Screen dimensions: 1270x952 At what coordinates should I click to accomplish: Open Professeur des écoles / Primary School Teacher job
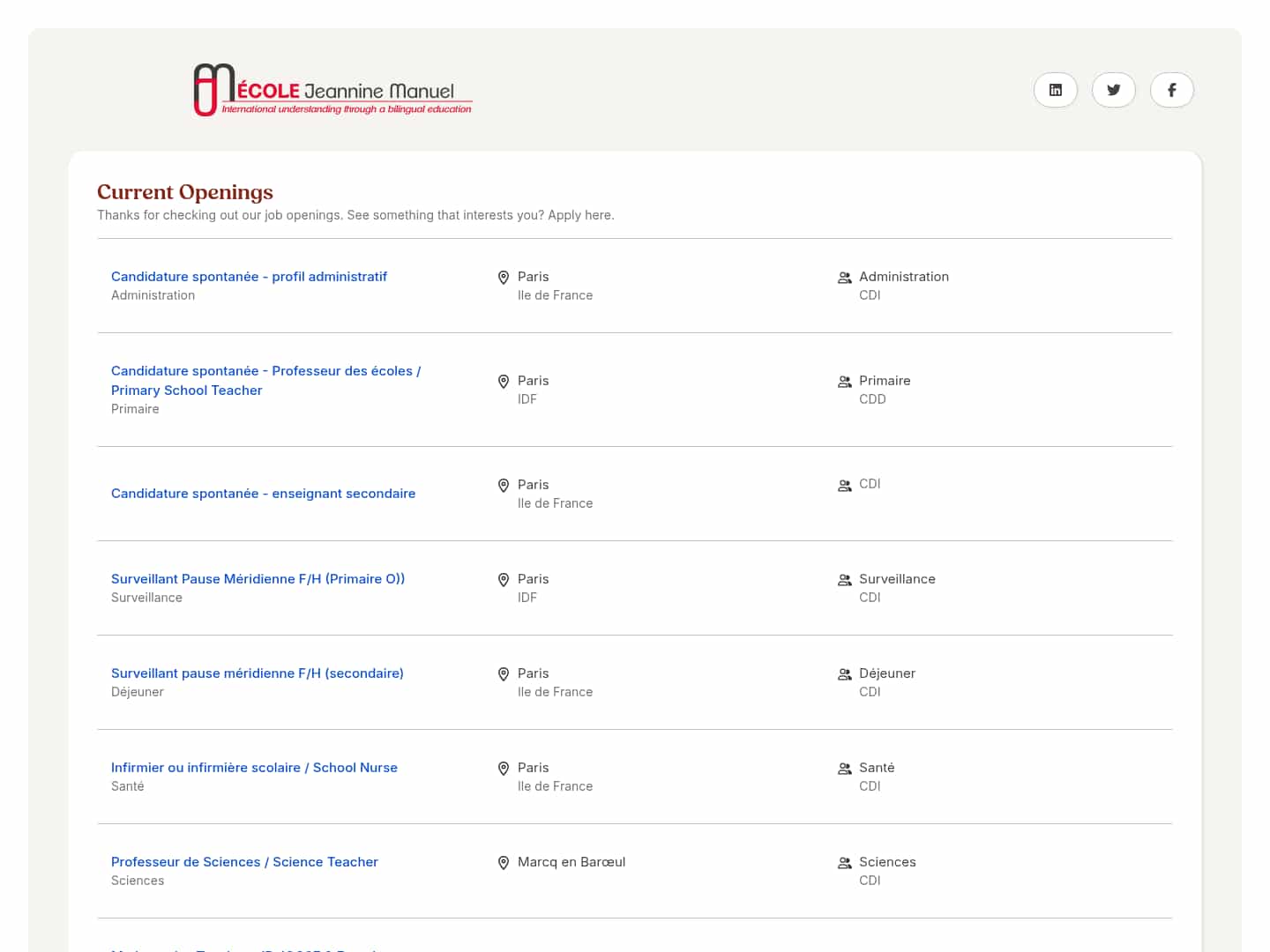(265, 380)
